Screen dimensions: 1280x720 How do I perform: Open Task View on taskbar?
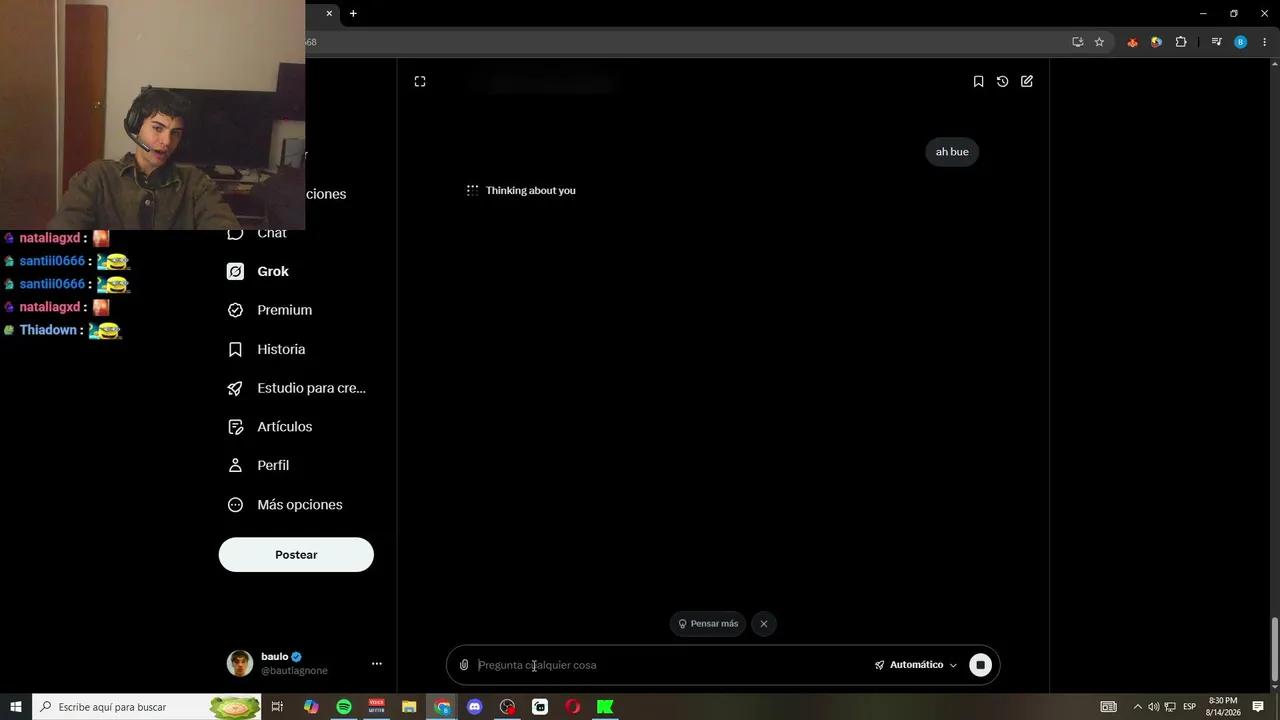click(278, 707)
